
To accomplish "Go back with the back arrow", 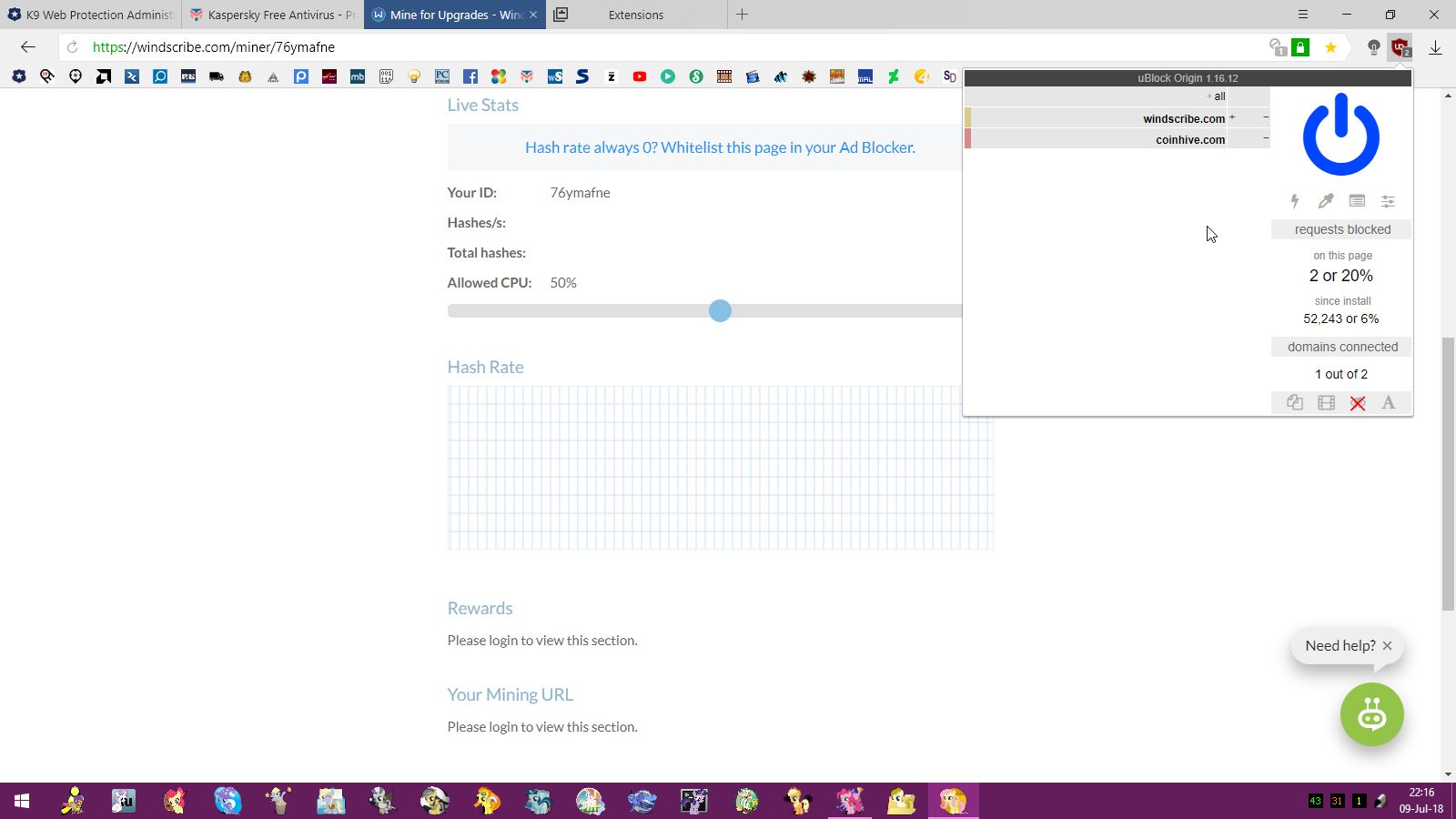I will pyautogui.click(x=27, y=47).
